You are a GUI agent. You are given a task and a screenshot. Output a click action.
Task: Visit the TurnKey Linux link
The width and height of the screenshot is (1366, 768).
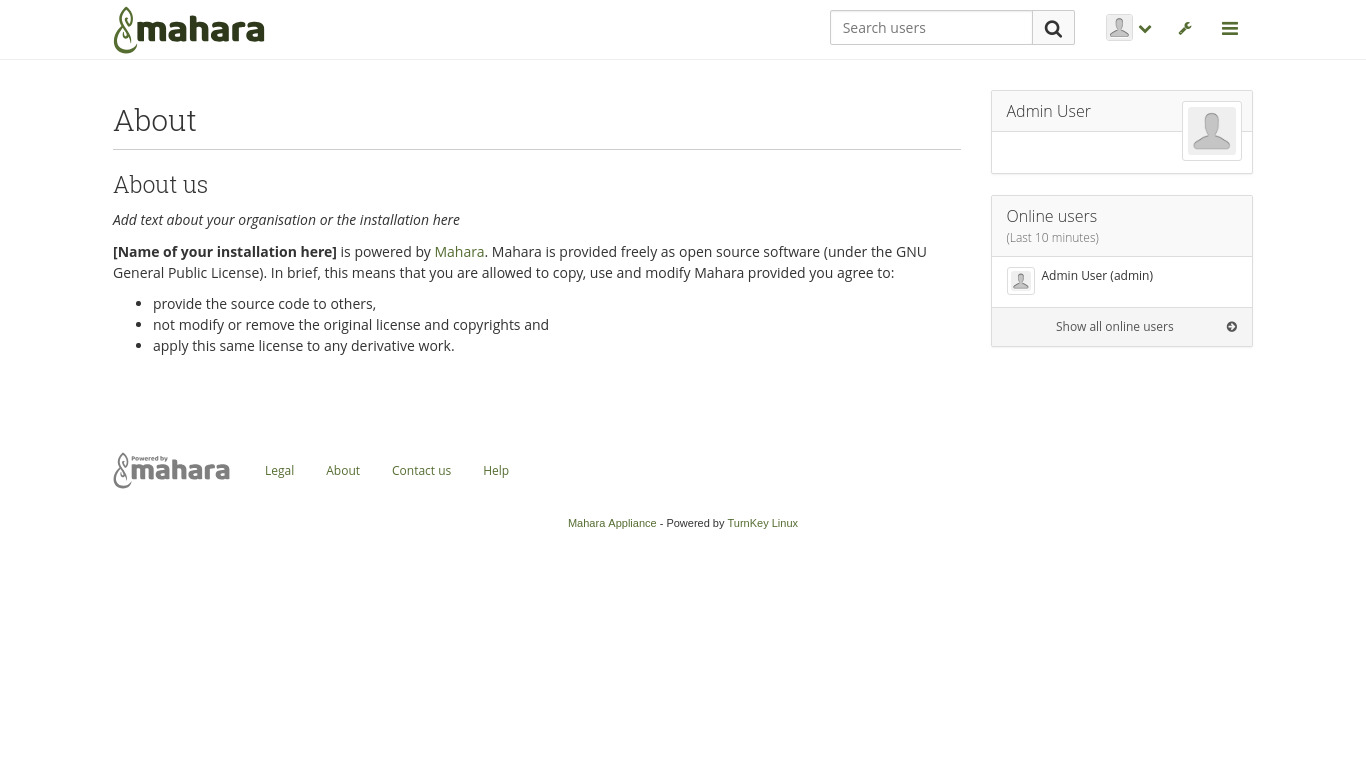(762, 523)
